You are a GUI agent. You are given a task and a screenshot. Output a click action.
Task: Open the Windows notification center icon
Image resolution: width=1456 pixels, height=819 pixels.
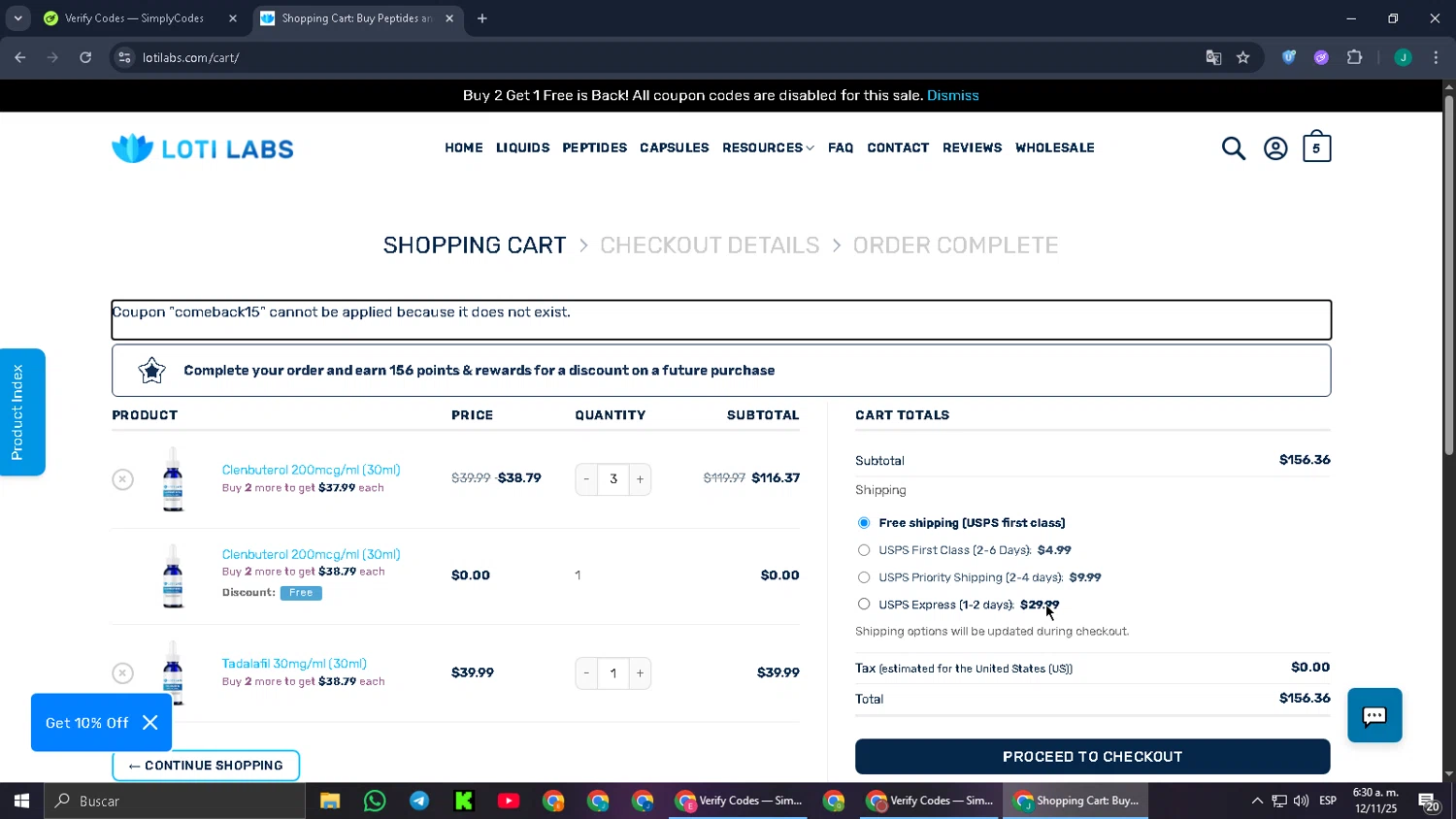click(x=1429, y=802)
